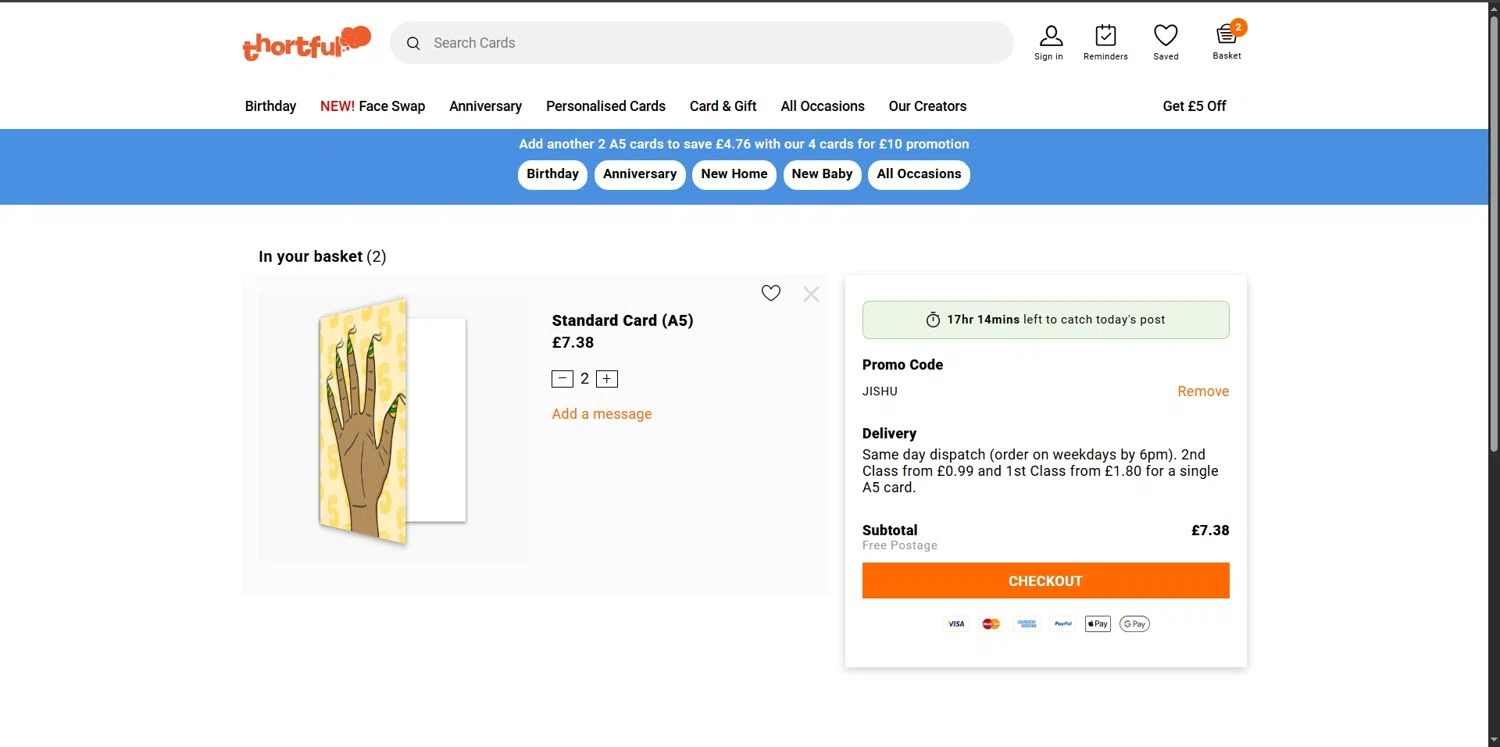The image size is (1500, 747).
Task: Click the Add a message link
Action: 601,414
